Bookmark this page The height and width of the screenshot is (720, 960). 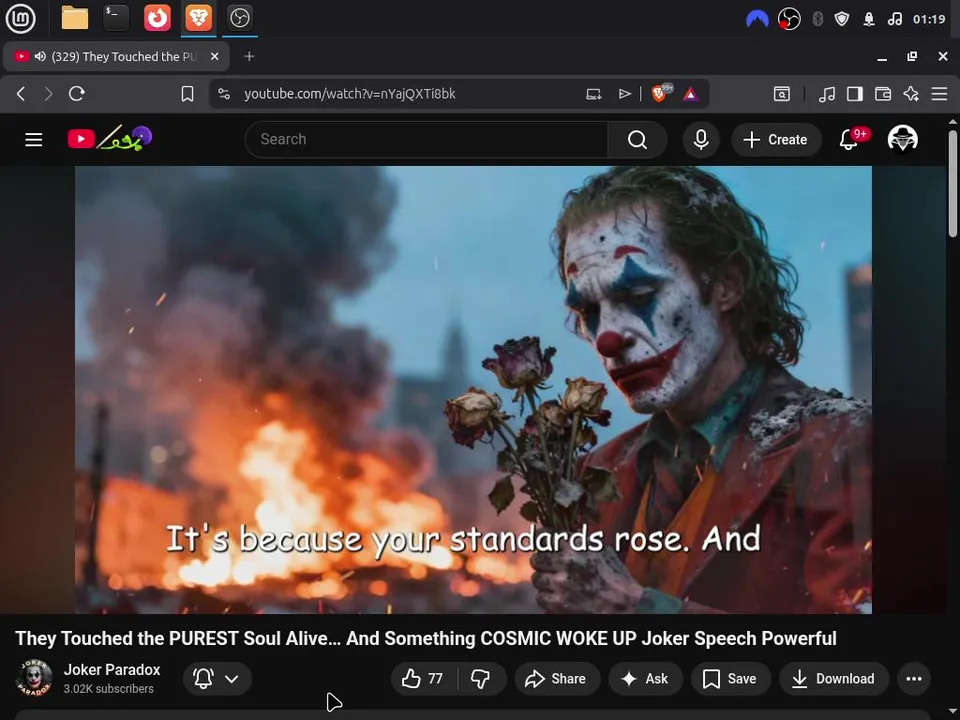coord(187,94)
